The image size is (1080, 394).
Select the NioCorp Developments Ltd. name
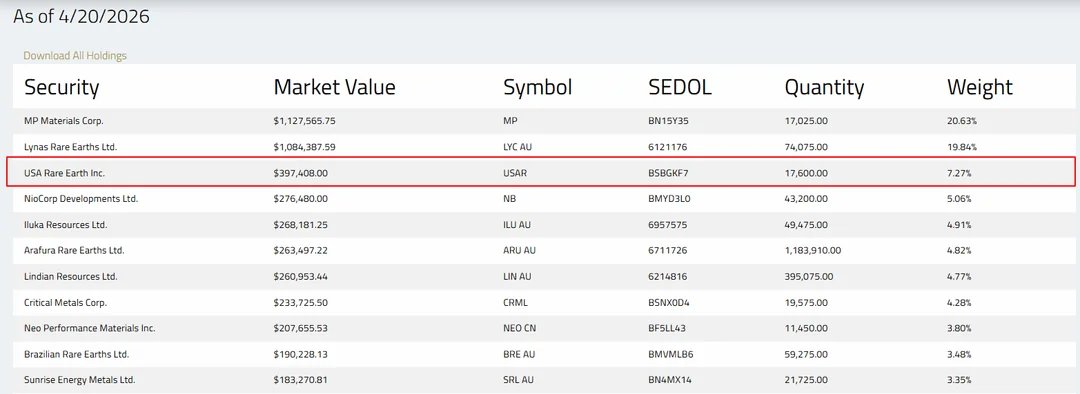[x=81, y=198]
